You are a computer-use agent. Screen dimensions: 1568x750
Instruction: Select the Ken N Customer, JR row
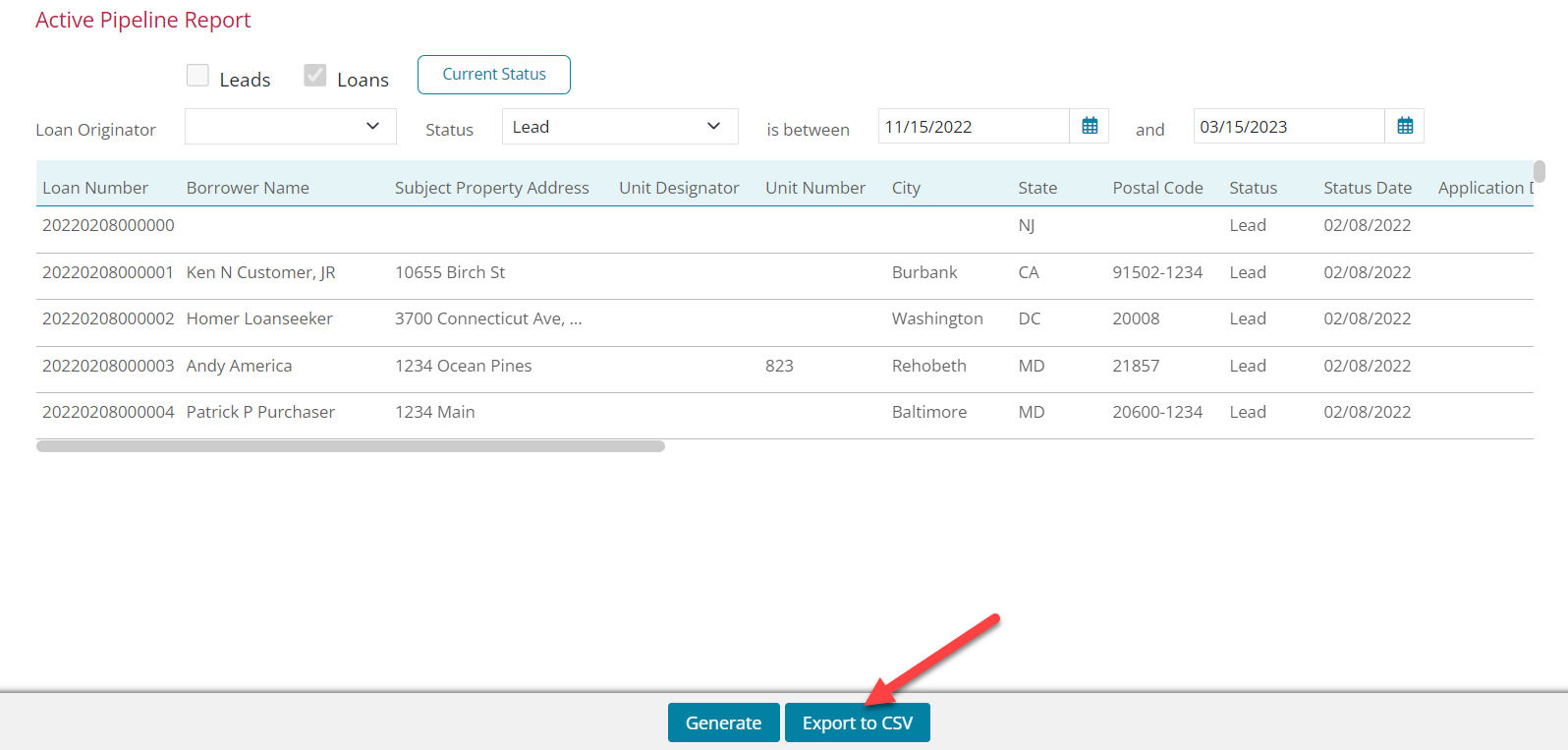pos(261,272)
